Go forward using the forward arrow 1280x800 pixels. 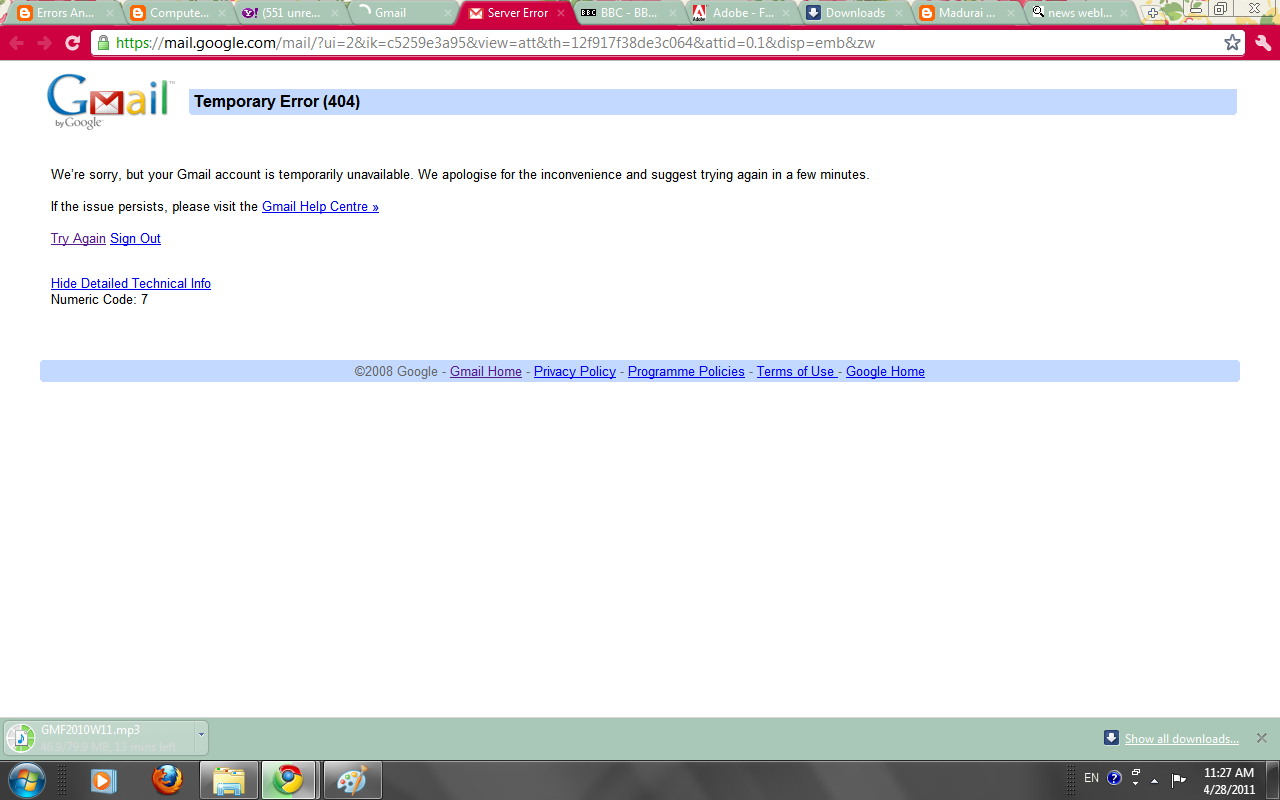coord(44,43)
